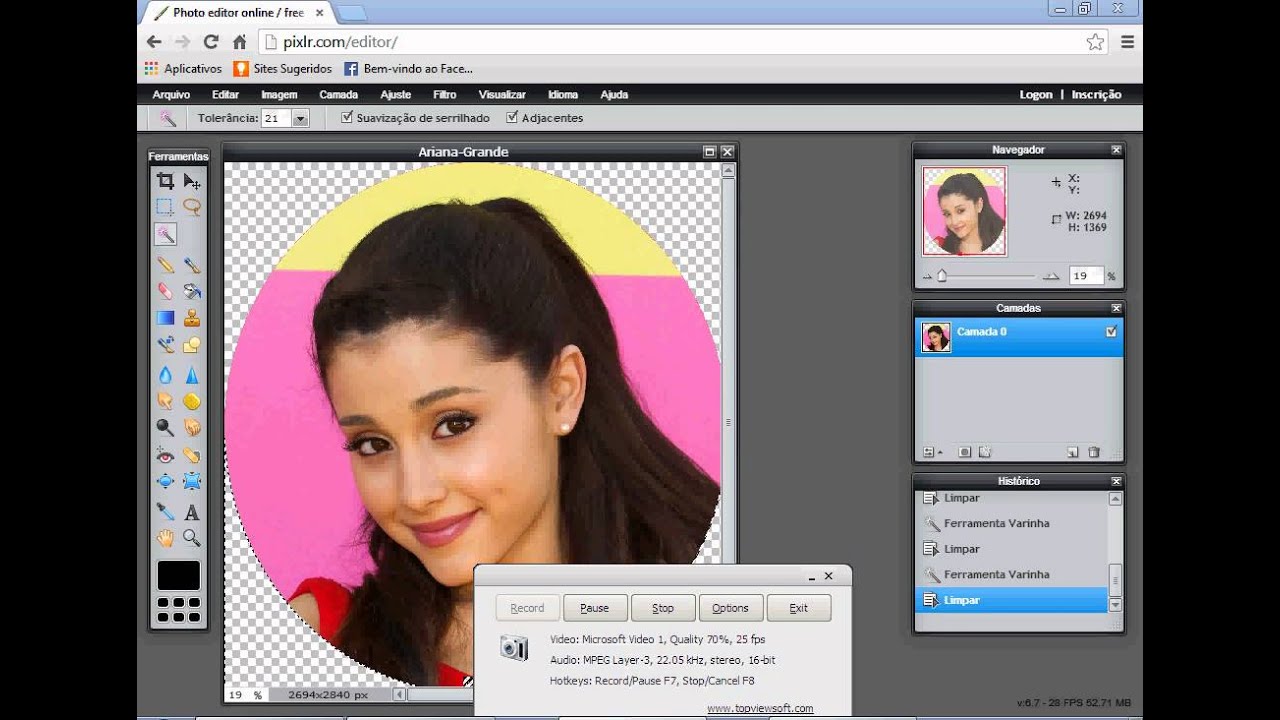Screen dimensions: 1280x720
Task: Select the Brush tool
Action: tap(192, 265)
